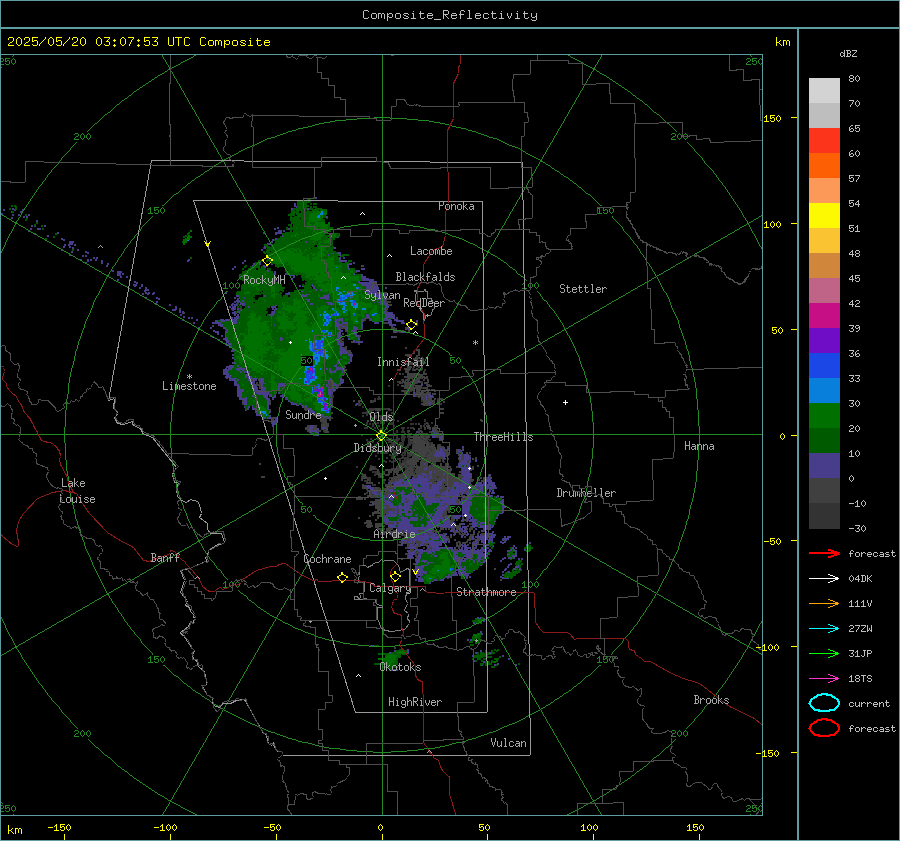Click the Vulcan map label
Image resolution: width=900 pixels, height=841 pixels.
click(508, 743)
